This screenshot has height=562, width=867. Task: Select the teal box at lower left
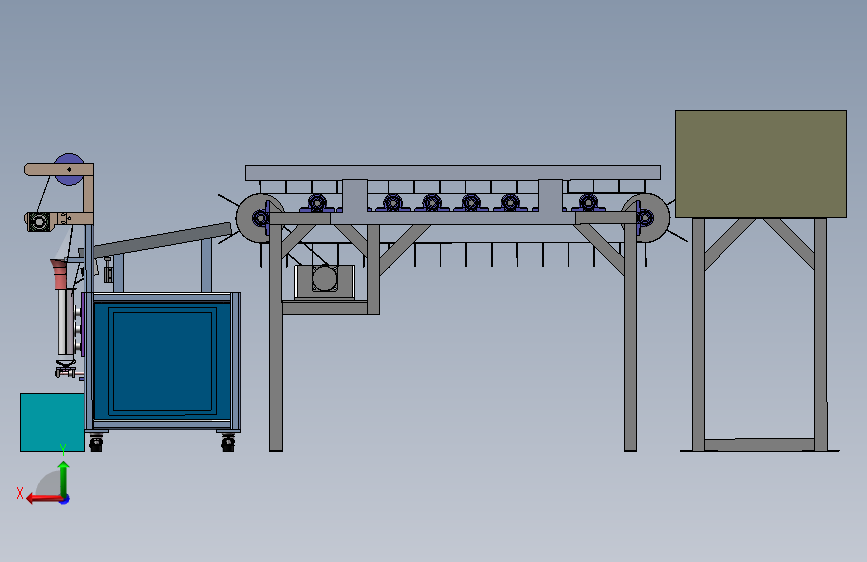tap(52, 422)
